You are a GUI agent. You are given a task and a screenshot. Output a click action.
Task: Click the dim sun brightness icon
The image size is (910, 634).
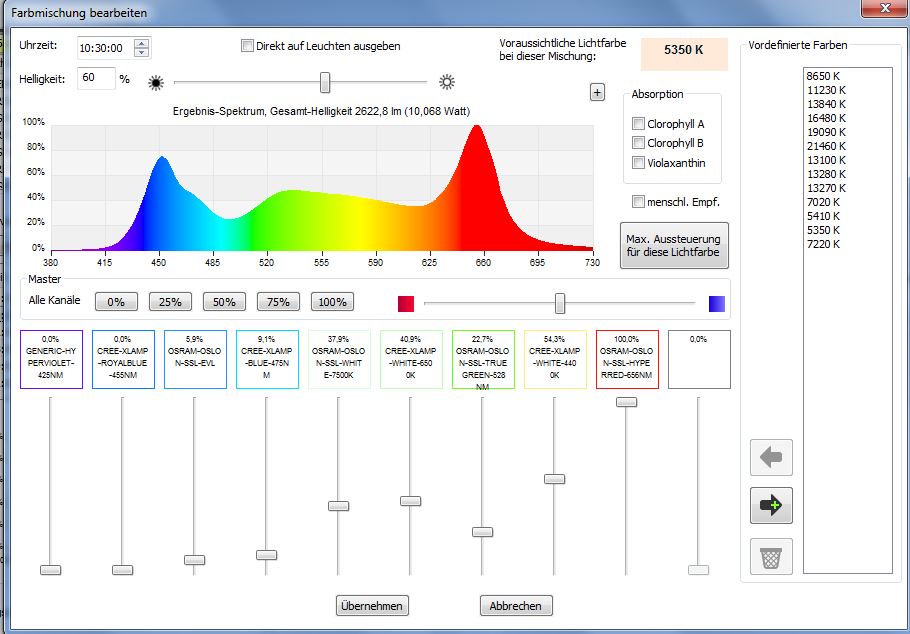(155, 83)
